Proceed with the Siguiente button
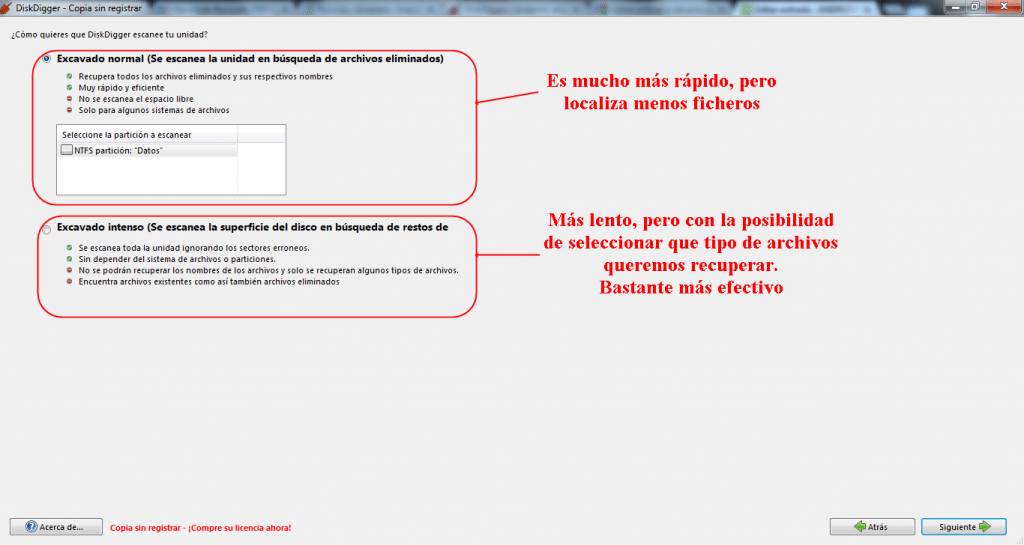Screen dimensions: 1024x545 (964, 527)
